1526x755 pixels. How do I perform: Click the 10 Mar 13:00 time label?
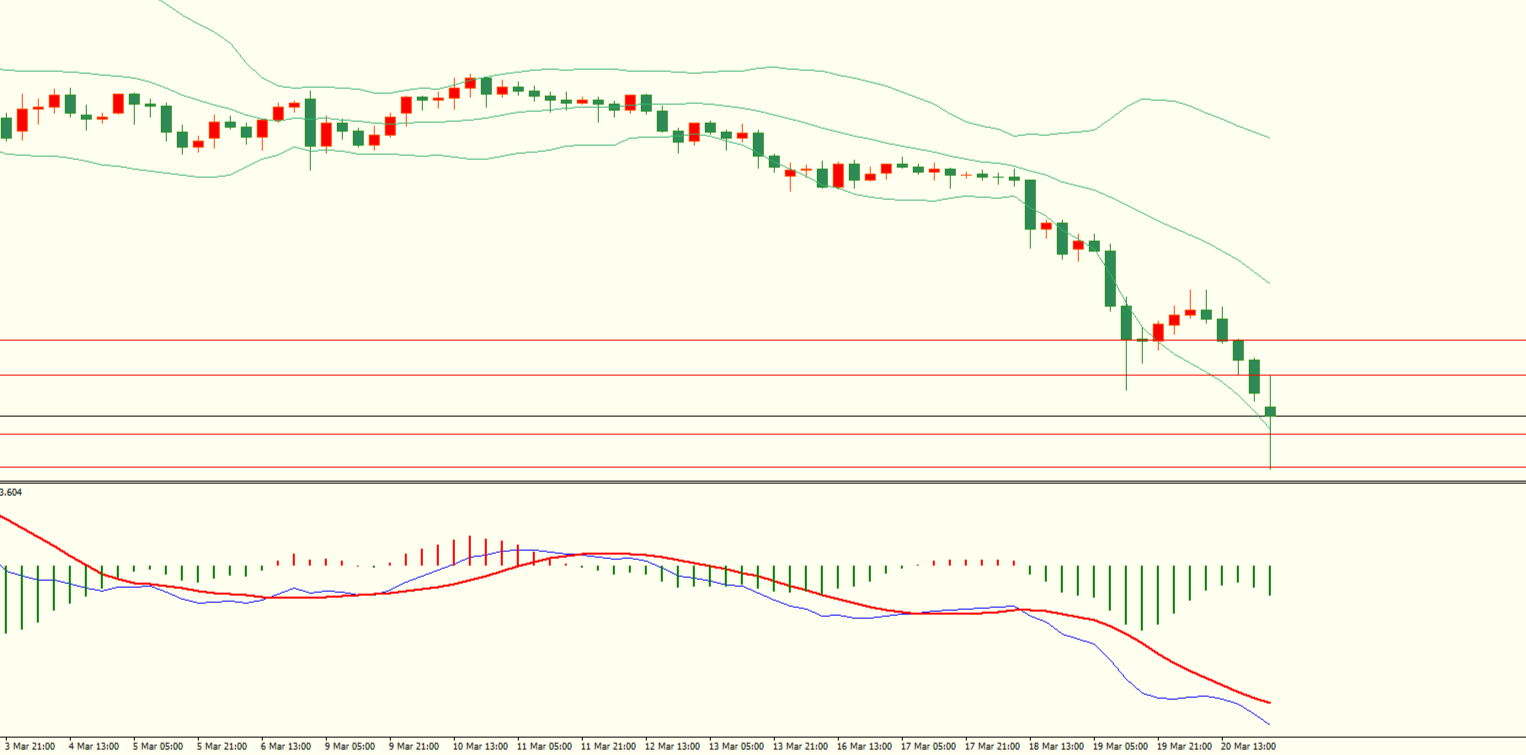[x=480, y=746]
